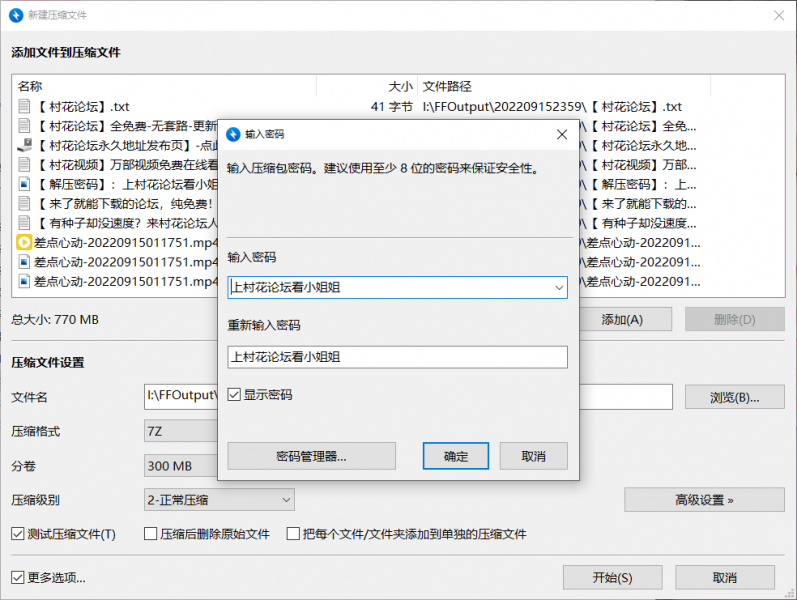The image size is (797, 600).
Task: Click the file icon beside 【村花视频】 entry
Action: (25, 165)
